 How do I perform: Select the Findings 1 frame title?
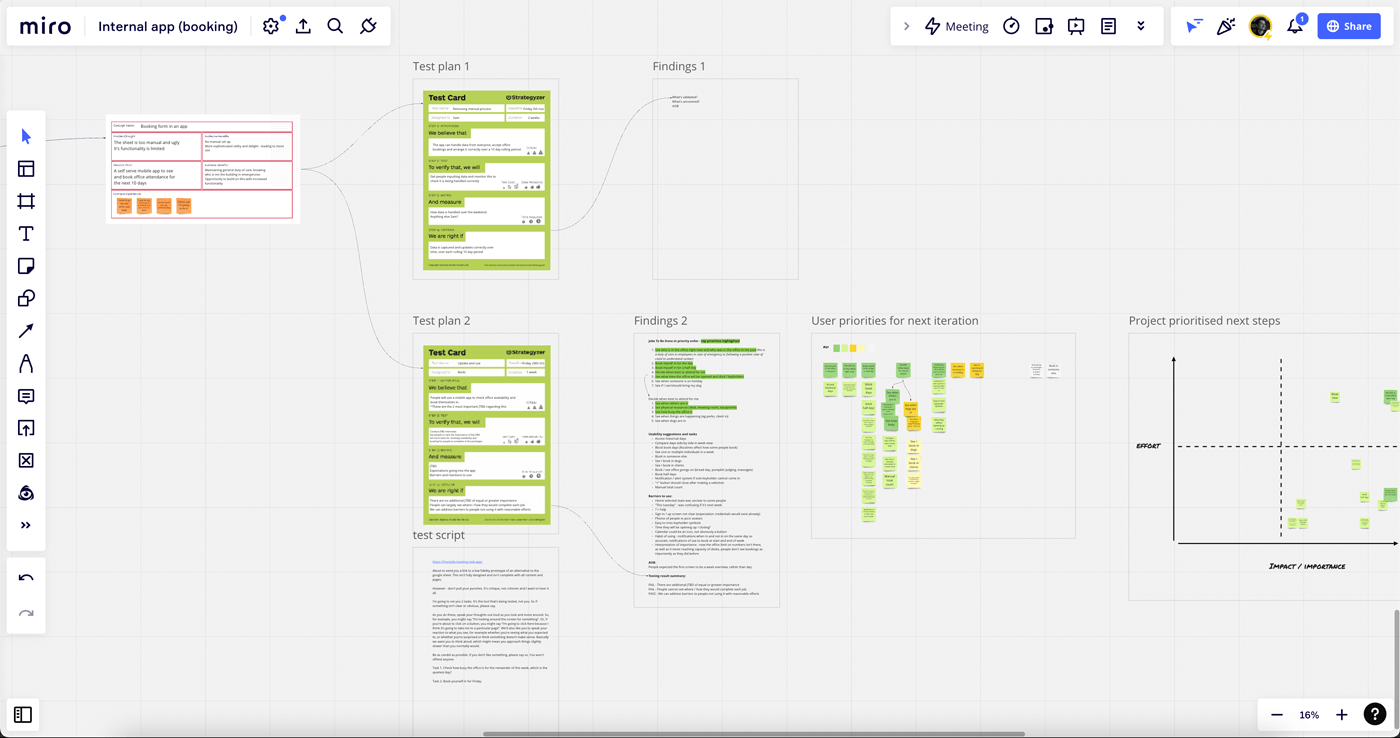pyautogui.click(x=679, y=67)
